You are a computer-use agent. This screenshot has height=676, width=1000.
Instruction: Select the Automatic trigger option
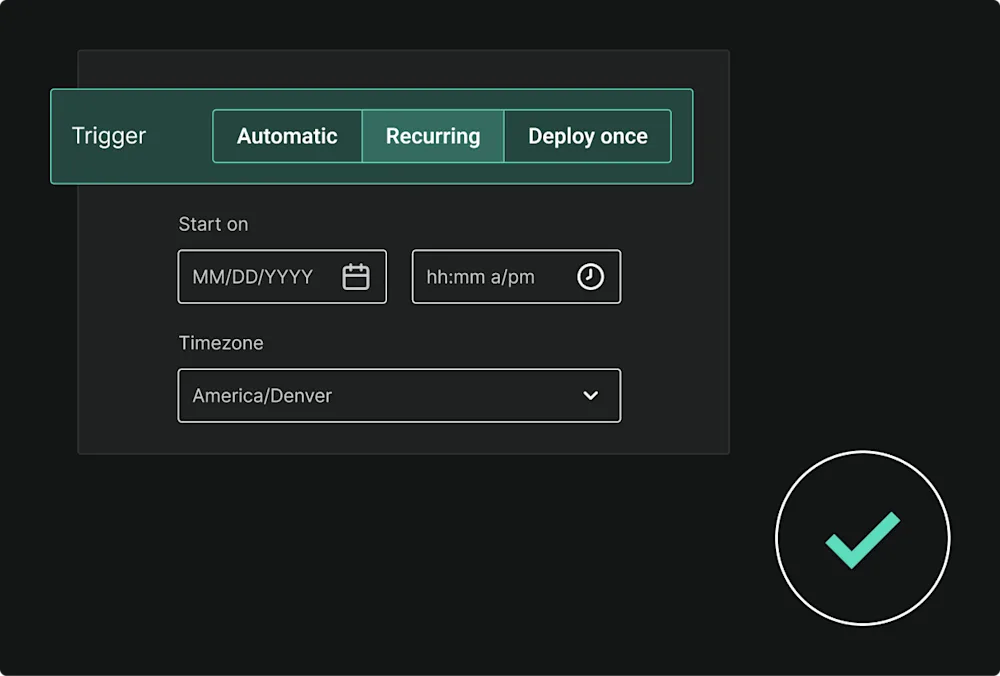pyautogui.click(x=287, y=136)
